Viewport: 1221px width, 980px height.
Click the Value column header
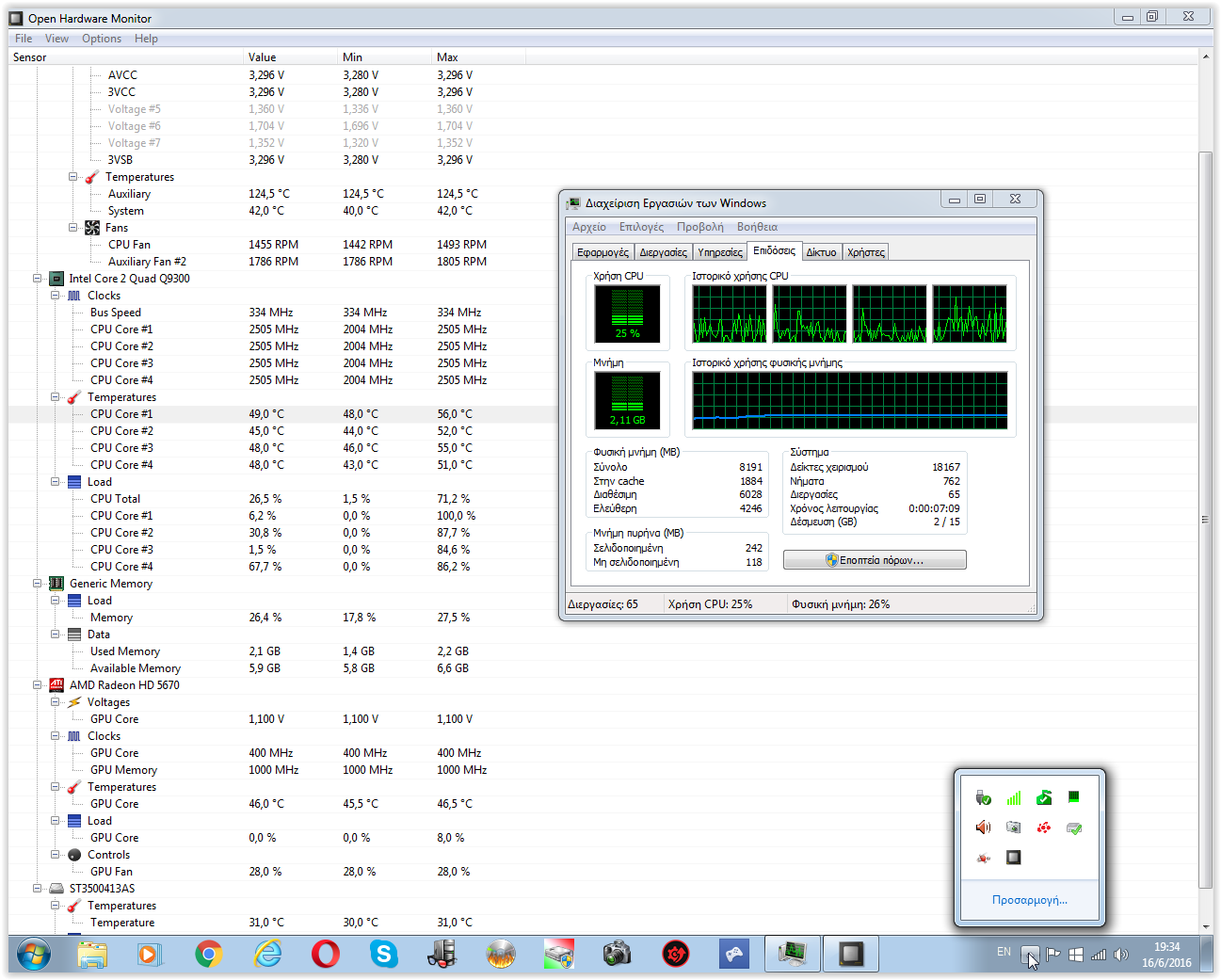point(290,57)
